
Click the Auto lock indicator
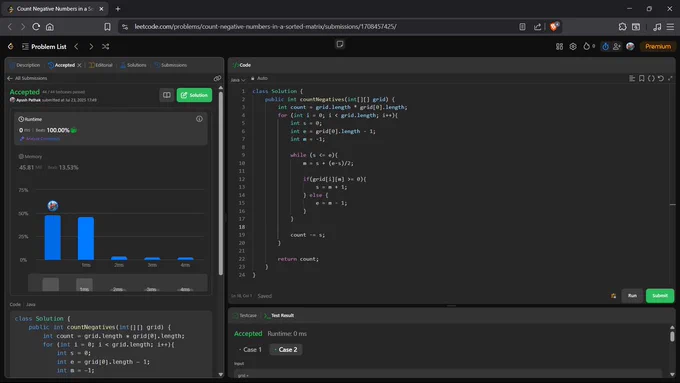pos(259,79)
